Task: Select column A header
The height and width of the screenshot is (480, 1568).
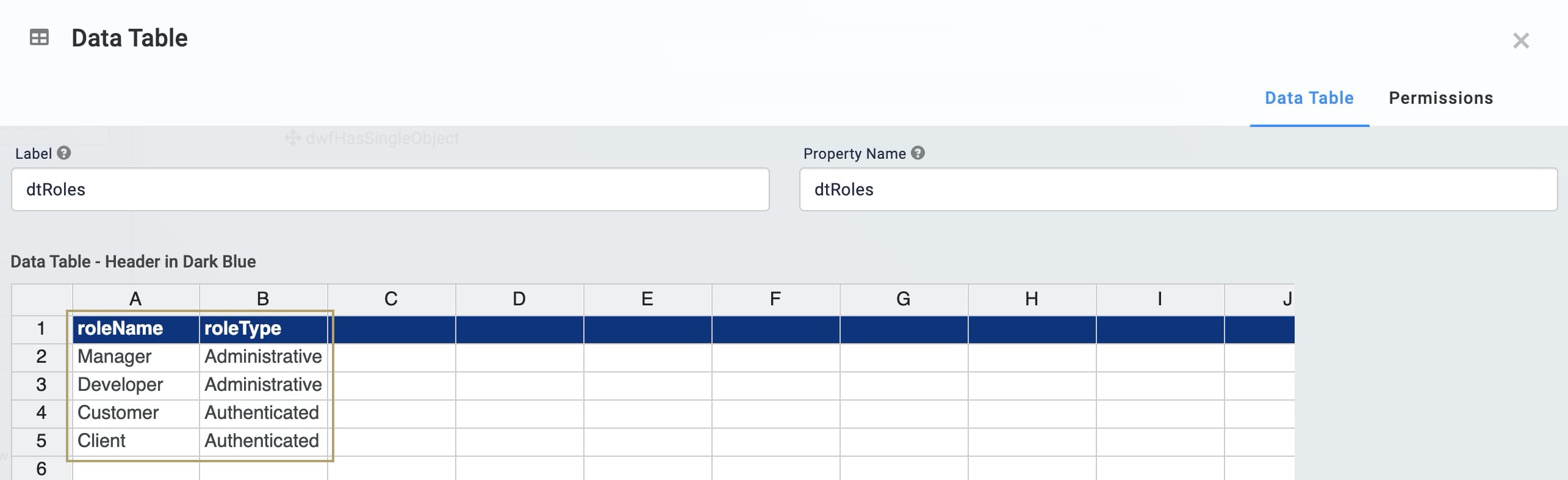Action: [135, 299]
